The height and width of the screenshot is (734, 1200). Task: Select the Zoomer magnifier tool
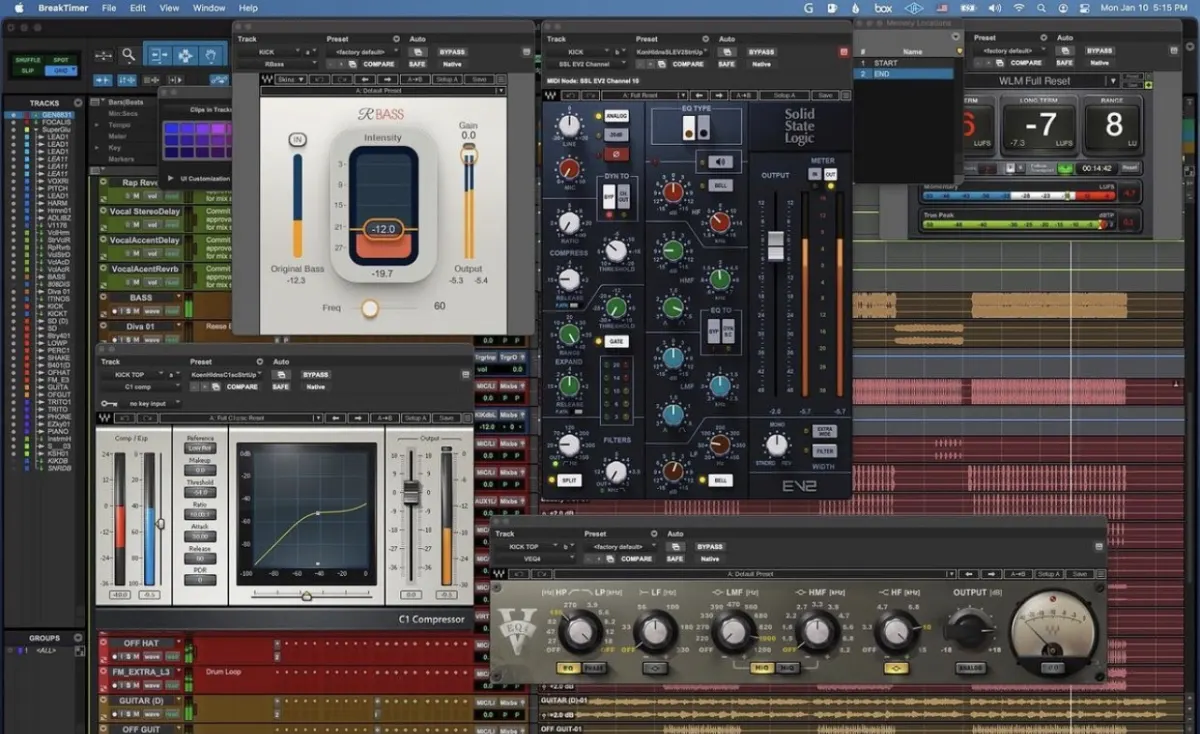tap(129, 56)
